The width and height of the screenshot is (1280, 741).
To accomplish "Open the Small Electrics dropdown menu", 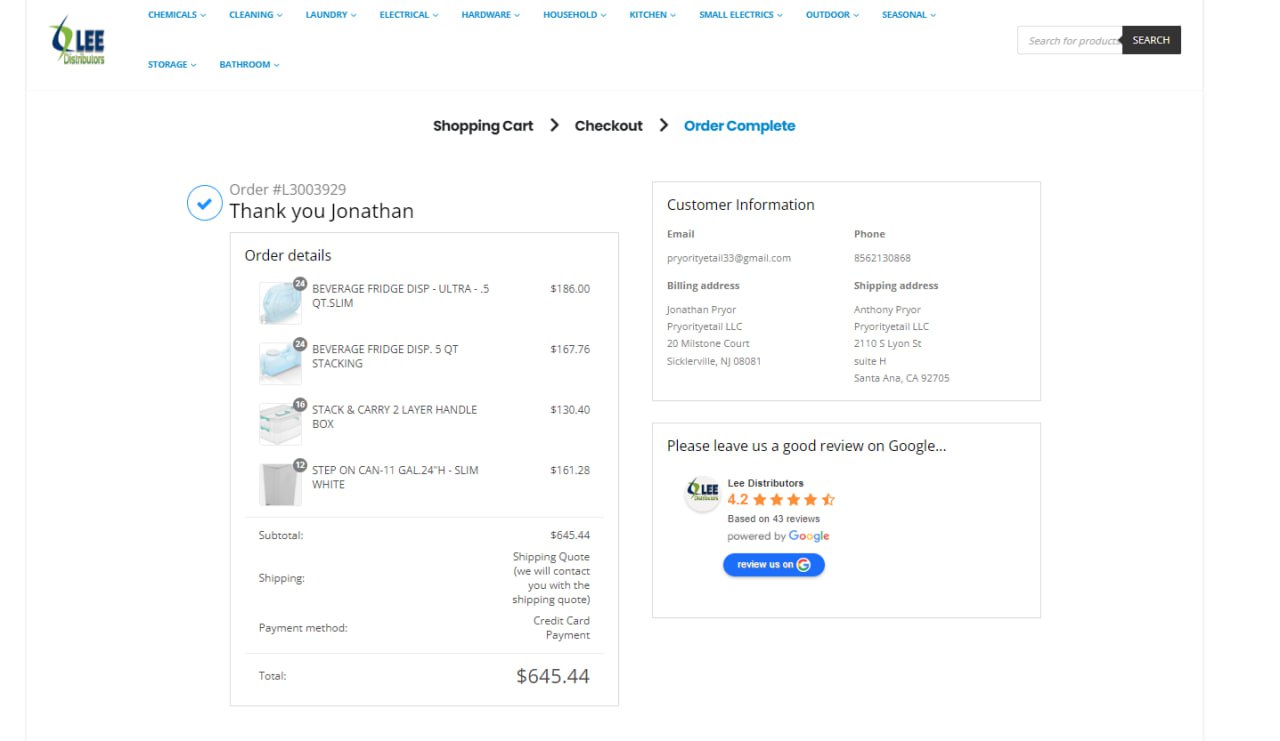I will [x=741, y=15].
